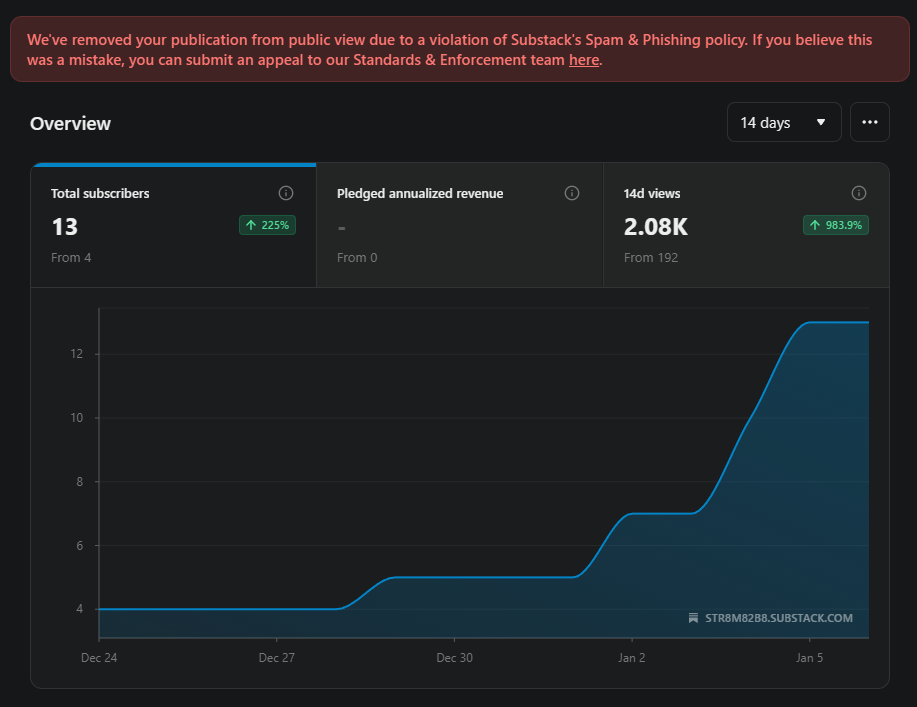Click the Dec 30 axis label
This screenshot has width=917, height=707.
point(454,658)
